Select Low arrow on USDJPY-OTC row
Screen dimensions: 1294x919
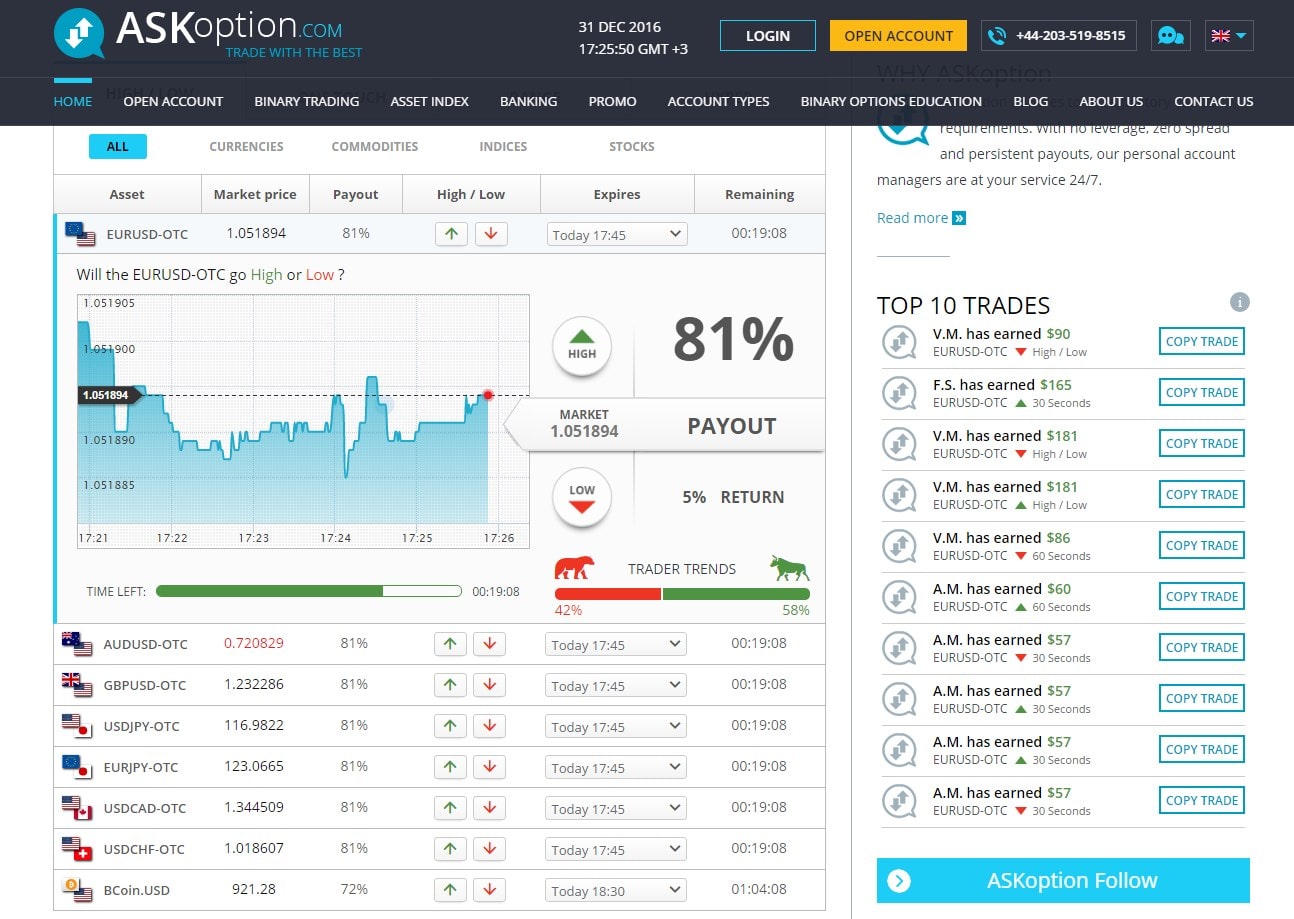pos(490,726)
